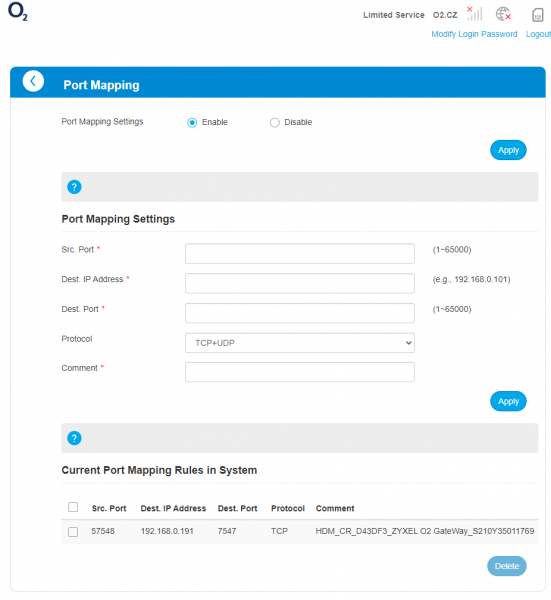Image resolution: width=551 pixels, height=600 pixels.
Task: Focus the Src. Port input field
Action: (x=300, y=253)
